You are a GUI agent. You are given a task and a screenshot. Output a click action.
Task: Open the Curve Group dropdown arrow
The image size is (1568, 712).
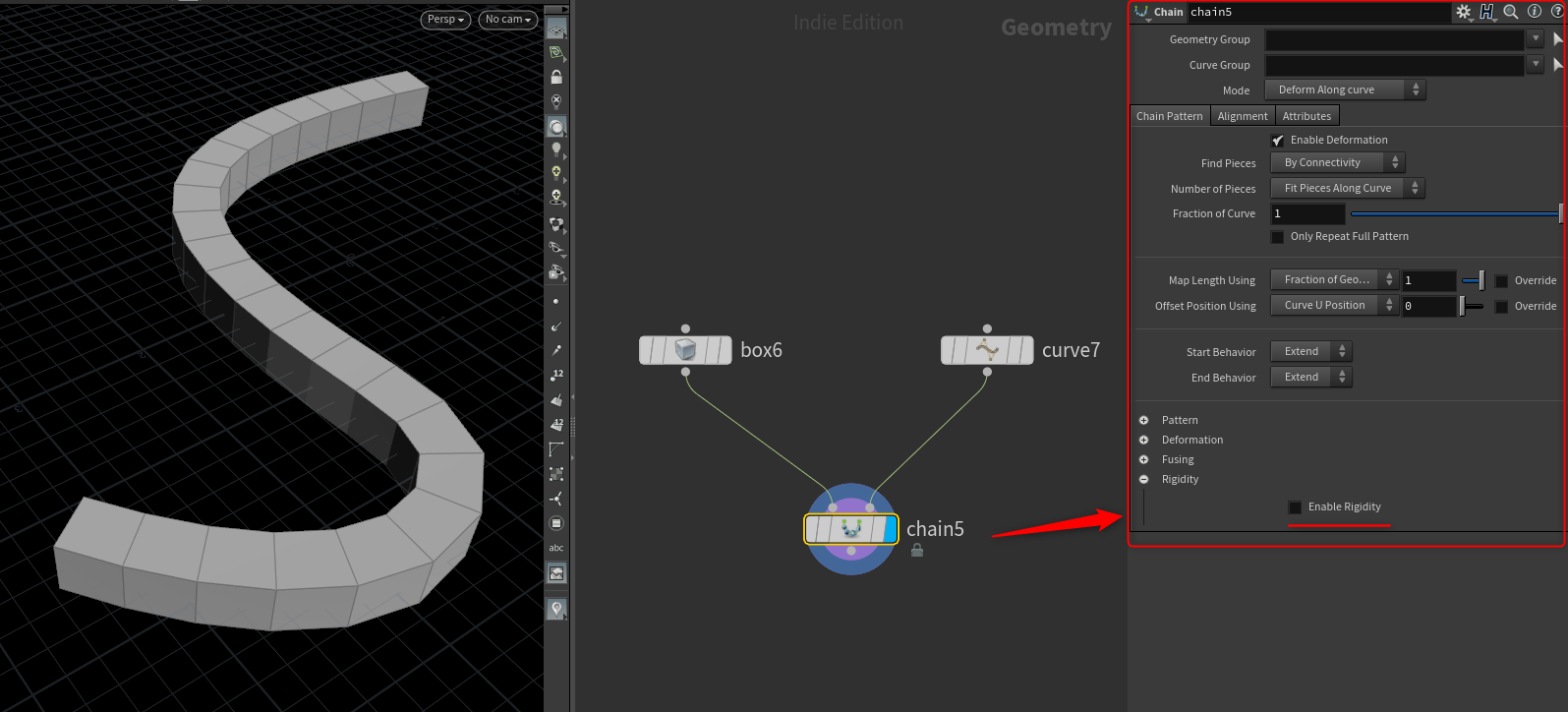tap(1536, 65)
